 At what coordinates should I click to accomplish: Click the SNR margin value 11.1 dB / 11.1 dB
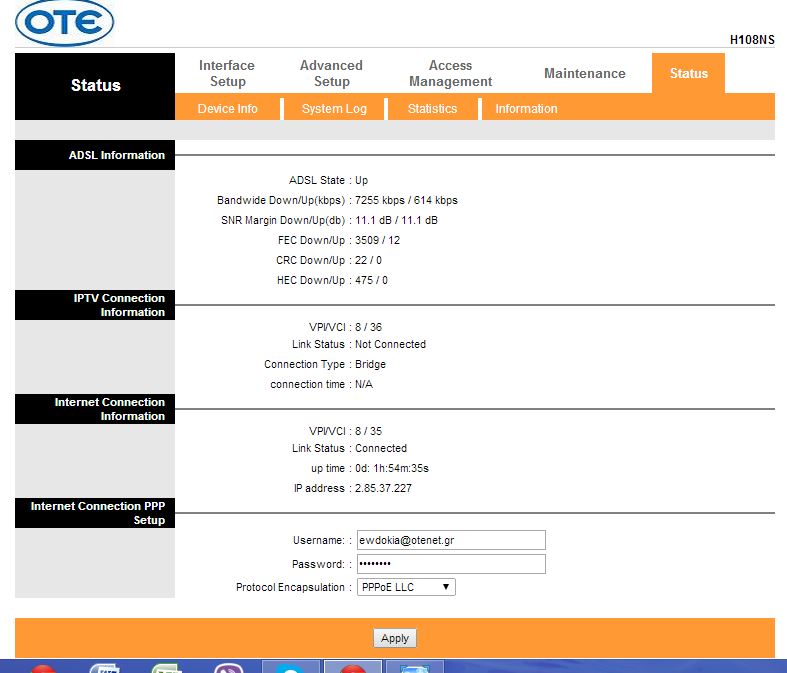point(396,220)
